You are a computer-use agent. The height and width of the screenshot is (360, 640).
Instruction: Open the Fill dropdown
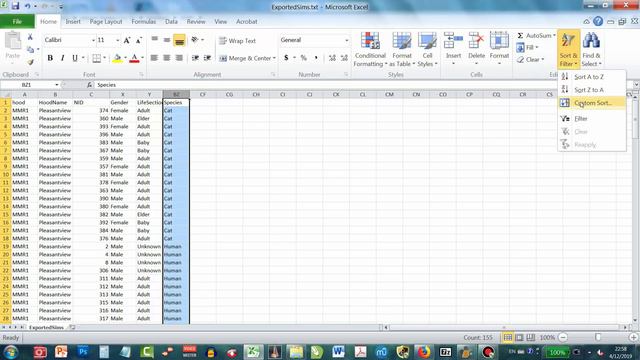[528, 48]
